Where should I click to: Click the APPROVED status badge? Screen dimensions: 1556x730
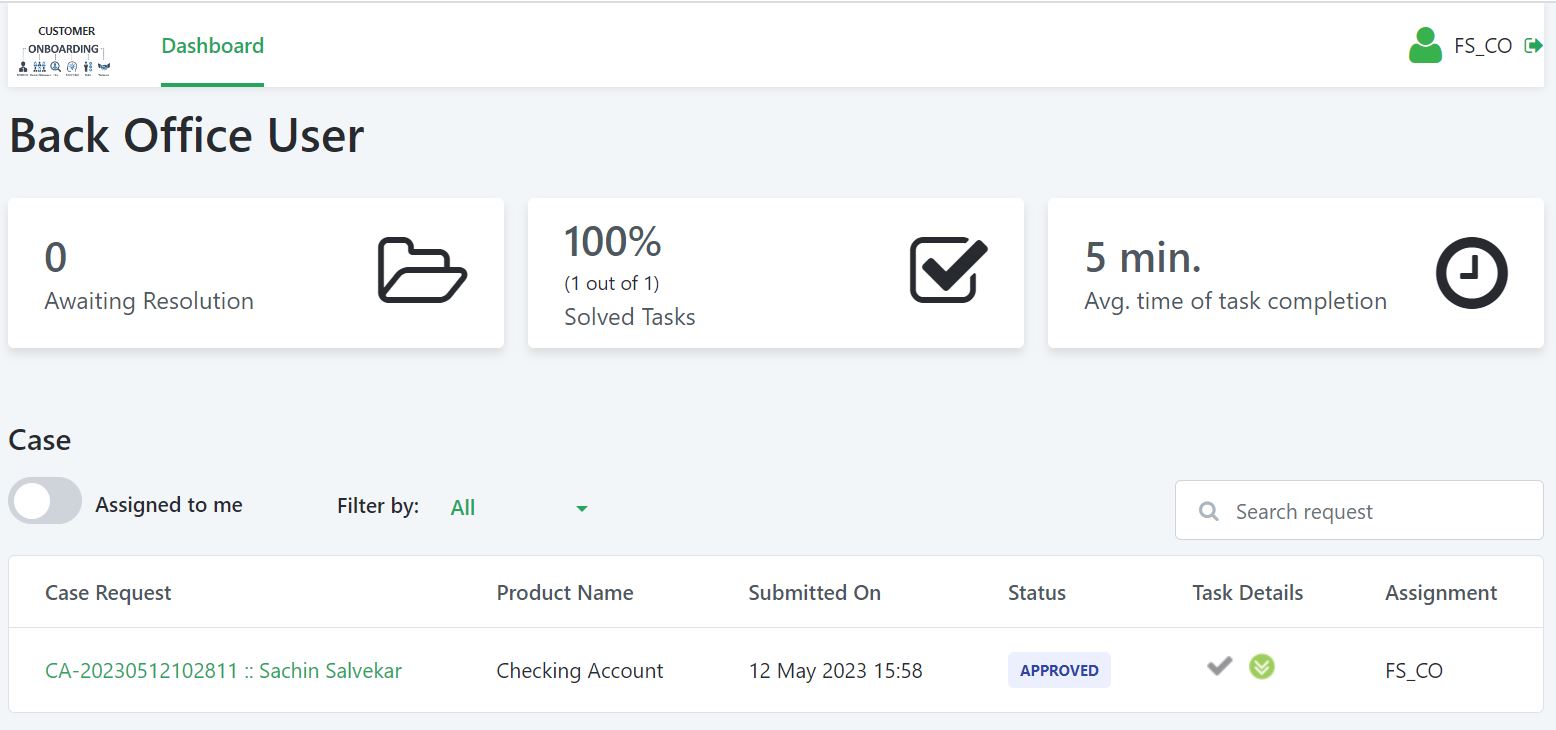pos(1059,670)
